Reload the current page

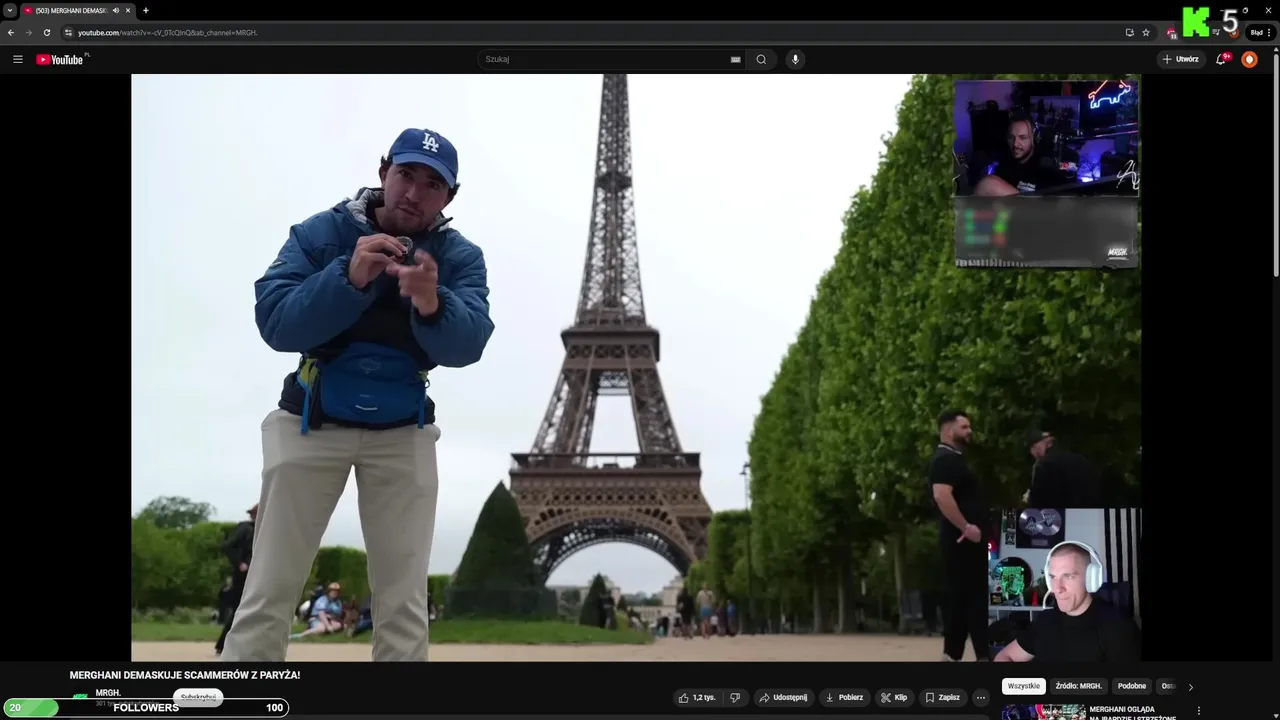(46, 32)
